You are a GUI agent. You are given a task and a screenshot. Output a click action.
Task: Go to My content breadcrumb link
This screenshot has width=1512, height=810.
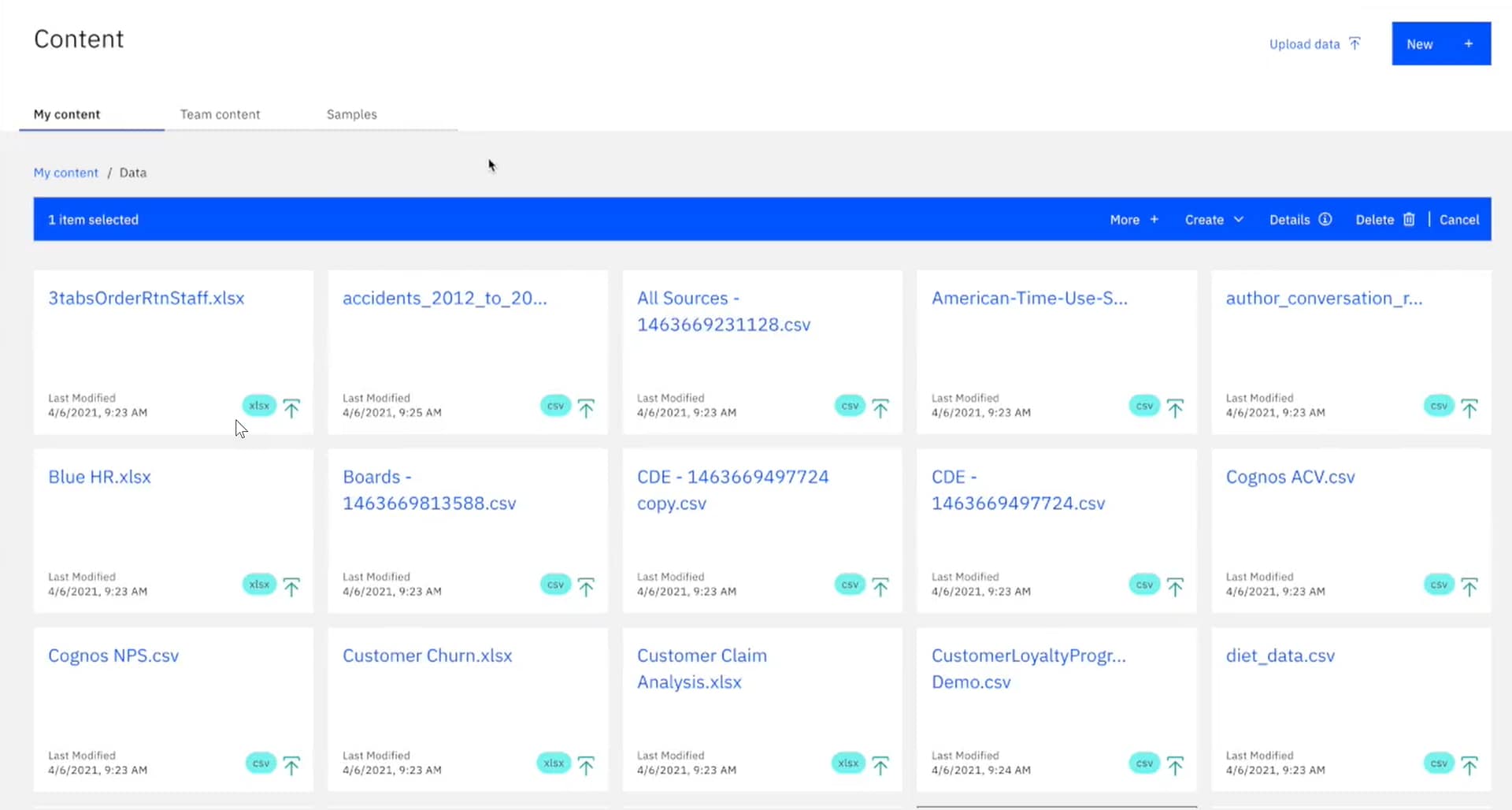tap(65, 173)
